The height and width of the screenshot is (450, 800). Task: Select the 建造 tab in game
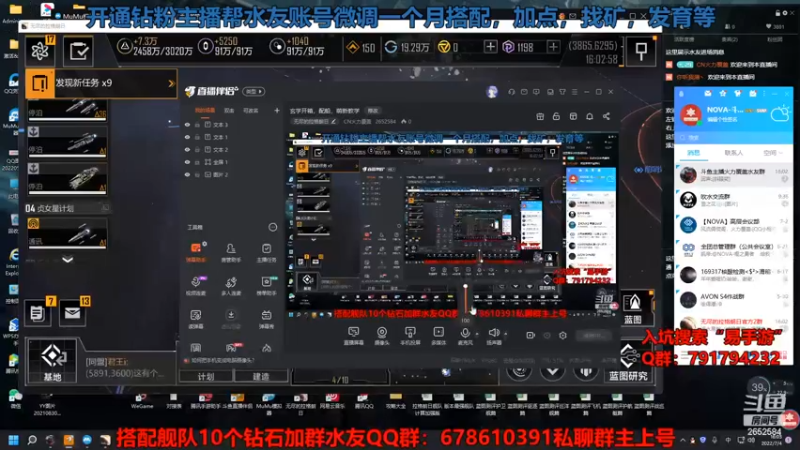click(261, 377)
